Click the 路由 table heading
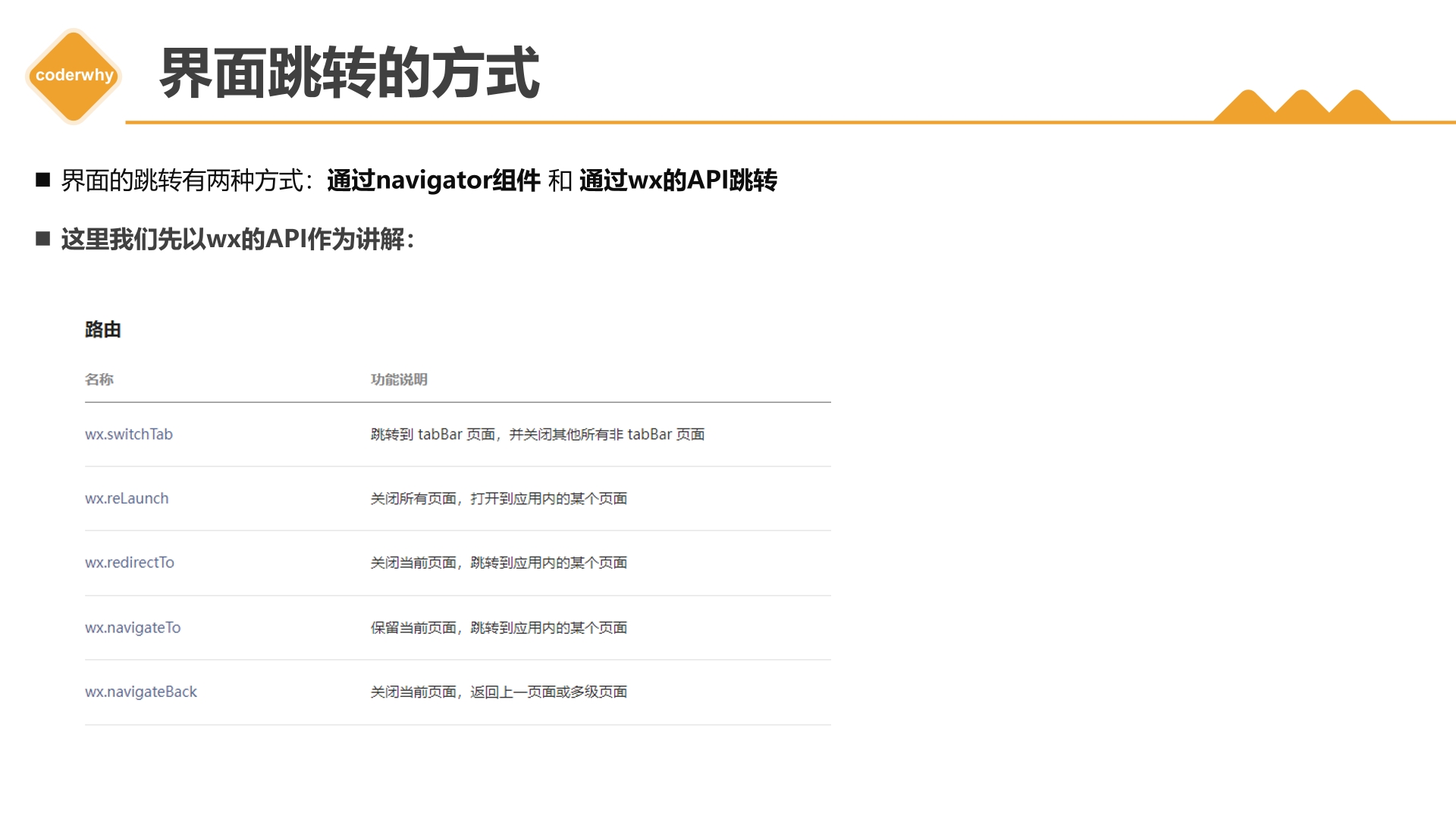The width and height of the screenshot is (1456, 819). point(103,330)
